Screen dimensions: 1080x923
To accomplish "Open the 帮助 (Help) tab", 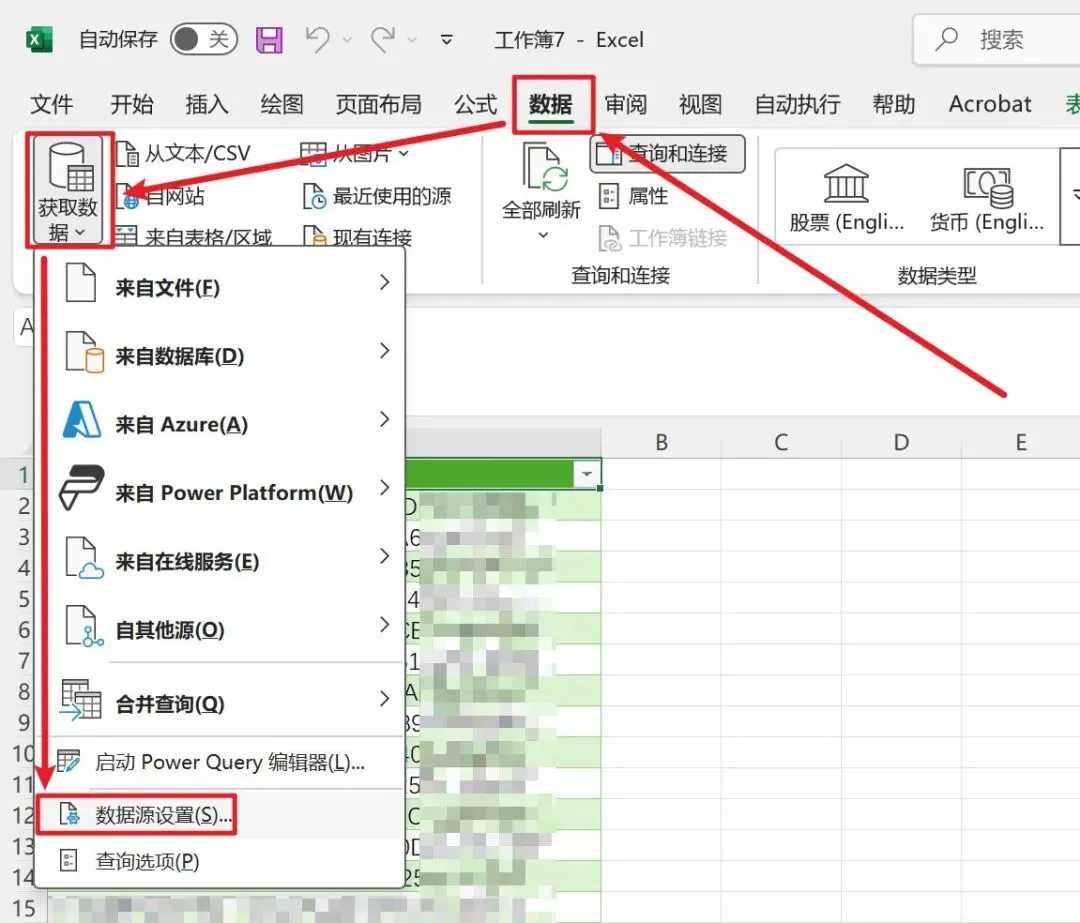I will click(x=893, y=105).
